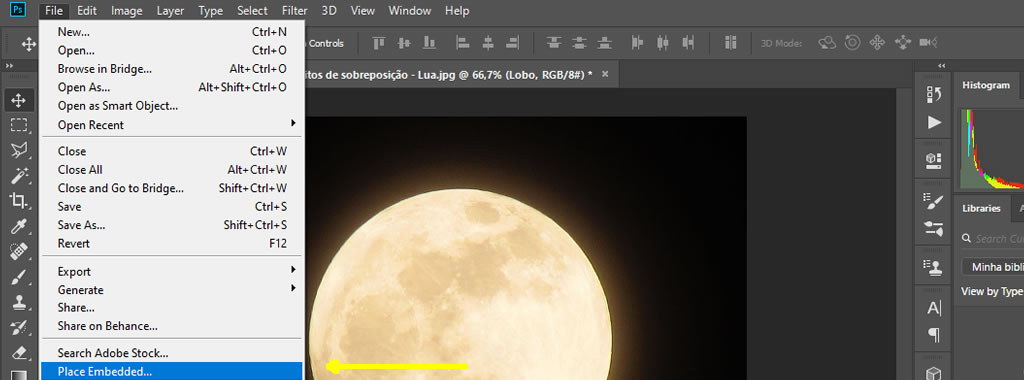The image size is (1024, 380).
Task: Distribute vertical centers in the options bar
Action: tap(579, 43)
